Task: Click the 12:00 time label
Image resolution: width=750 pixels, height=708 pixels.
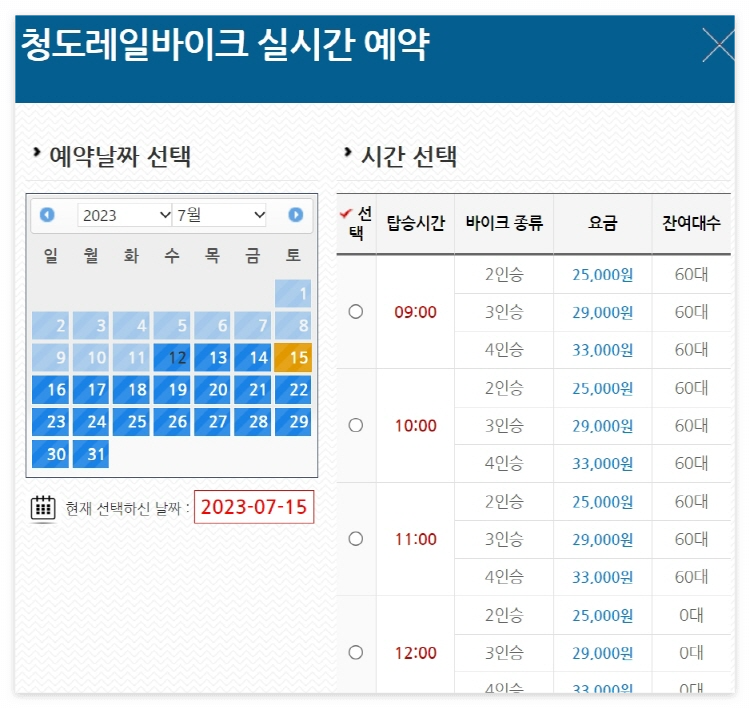Action: (416, 653)
